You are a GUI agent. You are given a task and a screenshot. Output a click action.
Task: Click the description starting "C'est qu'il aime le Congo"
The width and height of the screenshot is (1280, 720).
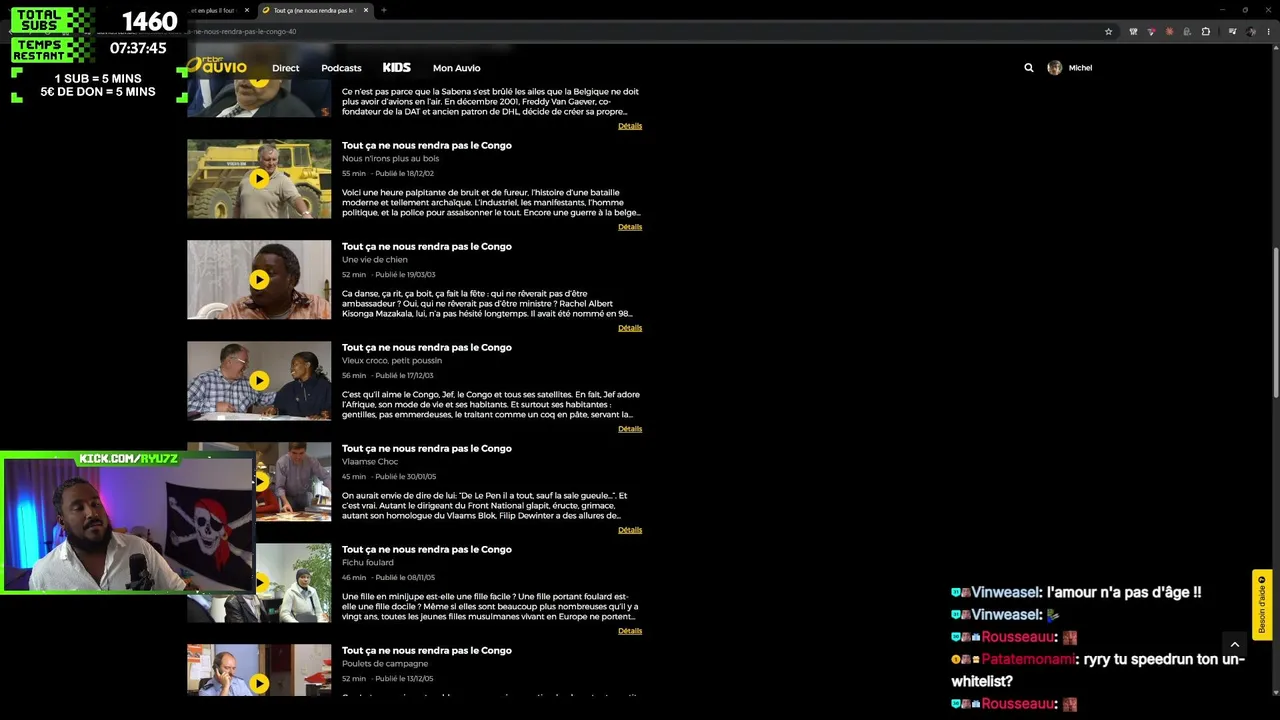point(491,405)
